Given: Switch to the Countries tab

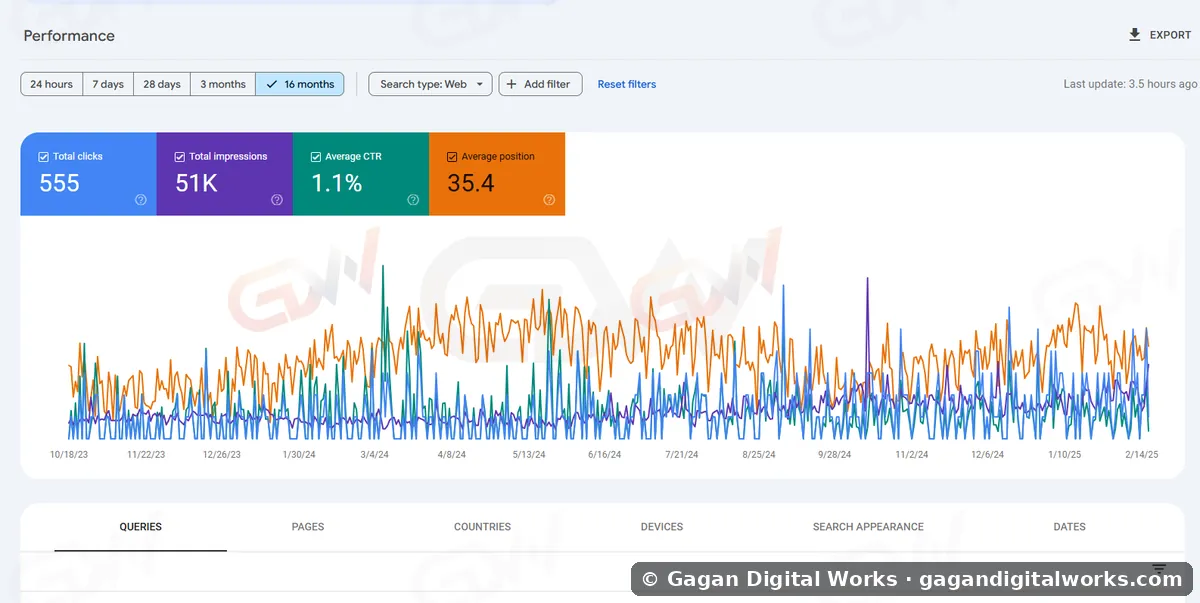Looking at the screenshot, I should point(482,527).
